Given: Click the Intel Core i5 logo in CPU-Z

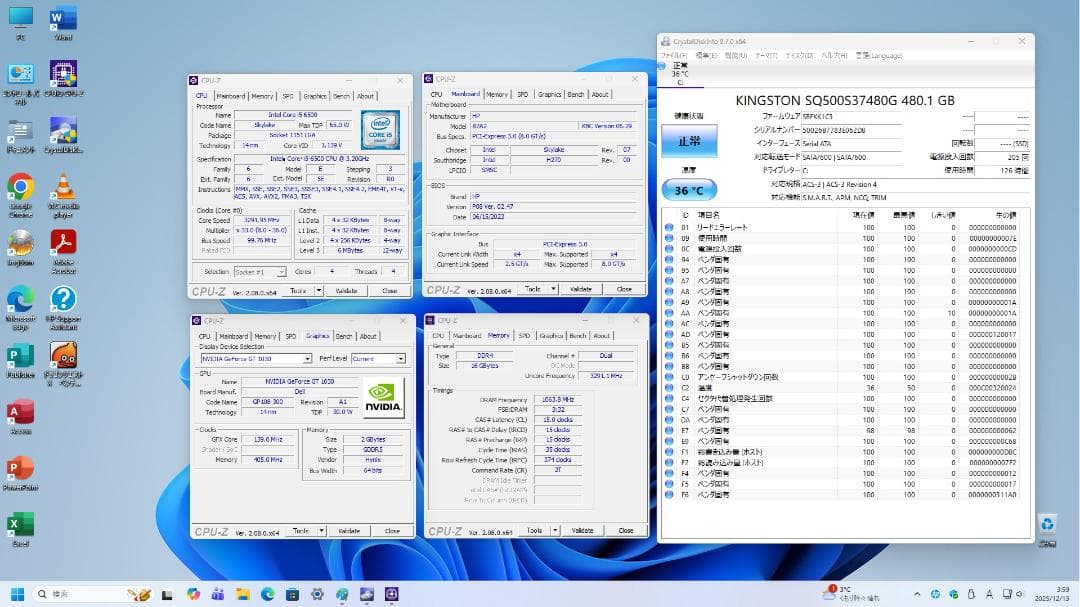Looking at the screenshot, I should pos(380,130).
